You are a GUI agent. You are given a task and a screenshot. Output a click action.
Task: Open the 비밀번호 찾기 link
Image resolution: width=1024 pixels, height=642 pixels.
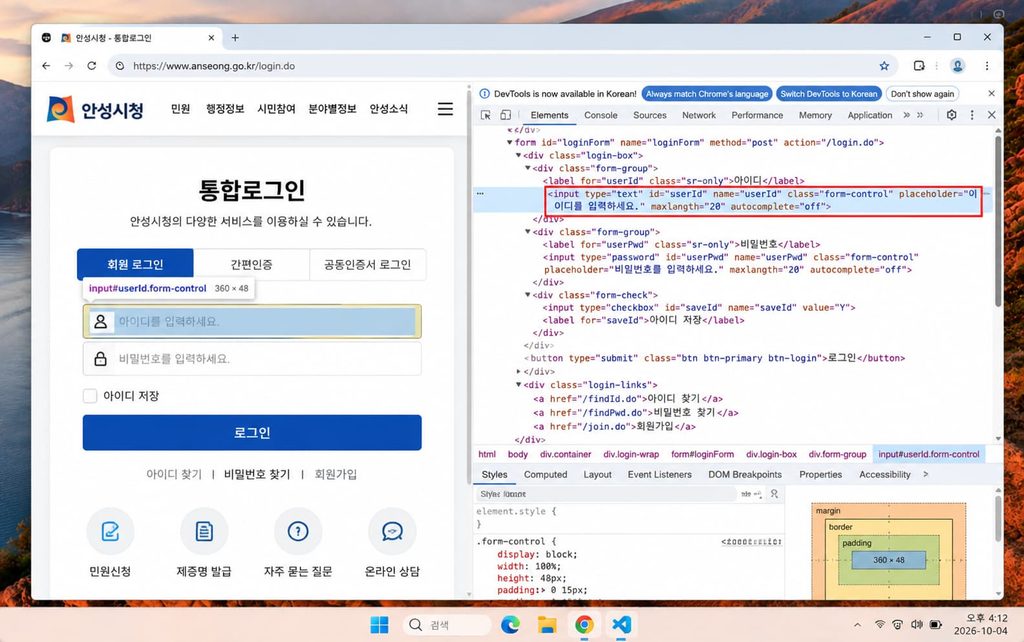tap(257, 474)
